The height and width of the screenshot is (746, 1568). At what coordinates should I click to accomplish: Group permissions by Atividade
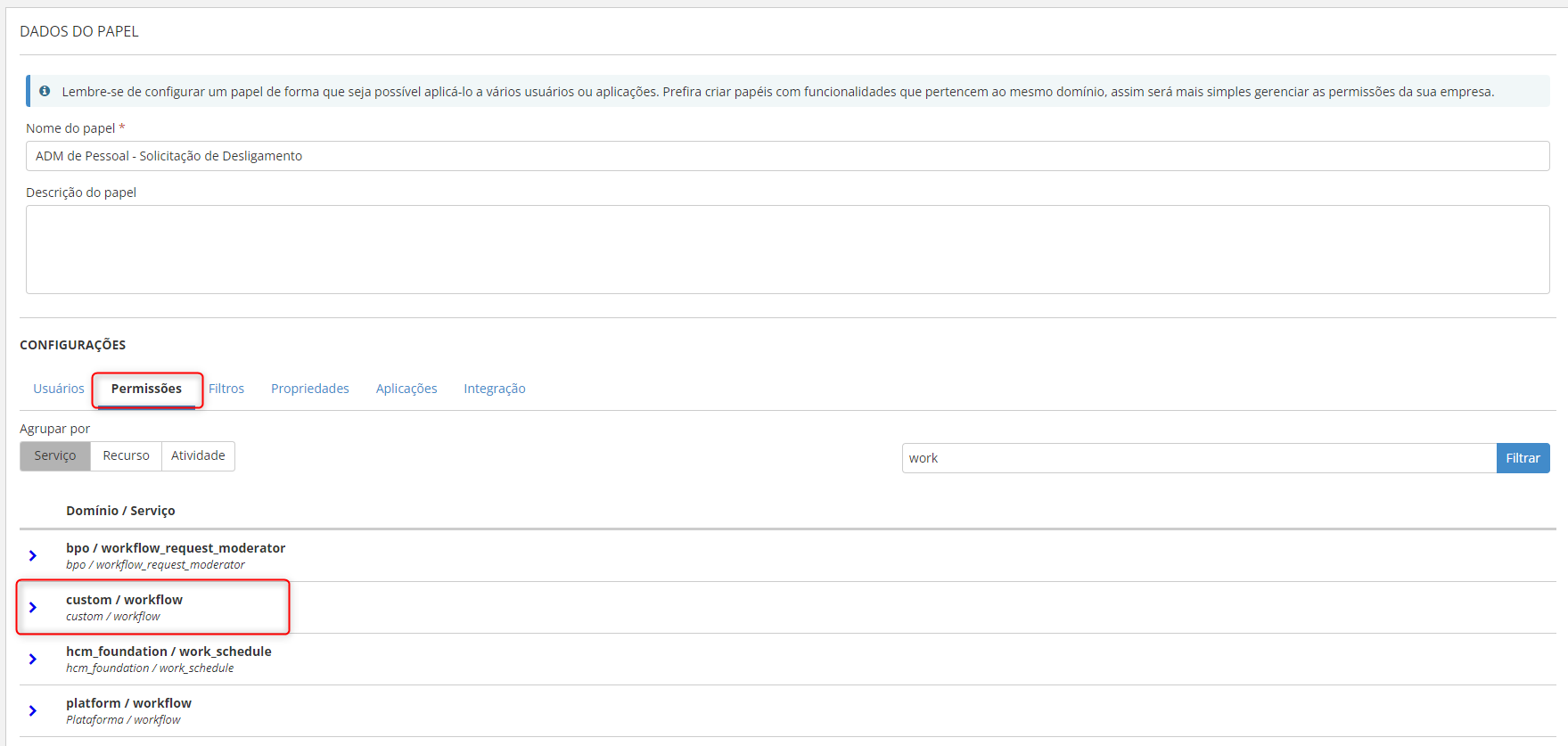click(198, 455)
